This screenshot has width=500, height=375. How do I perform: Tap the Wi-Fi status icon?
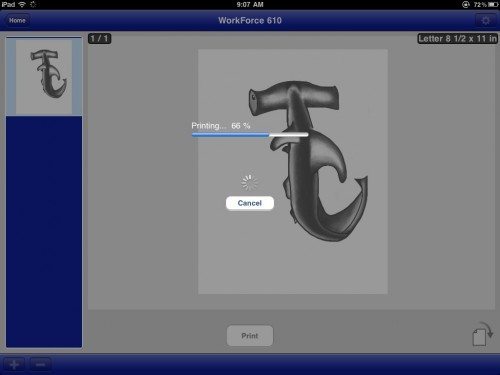[x=22, y=5]
